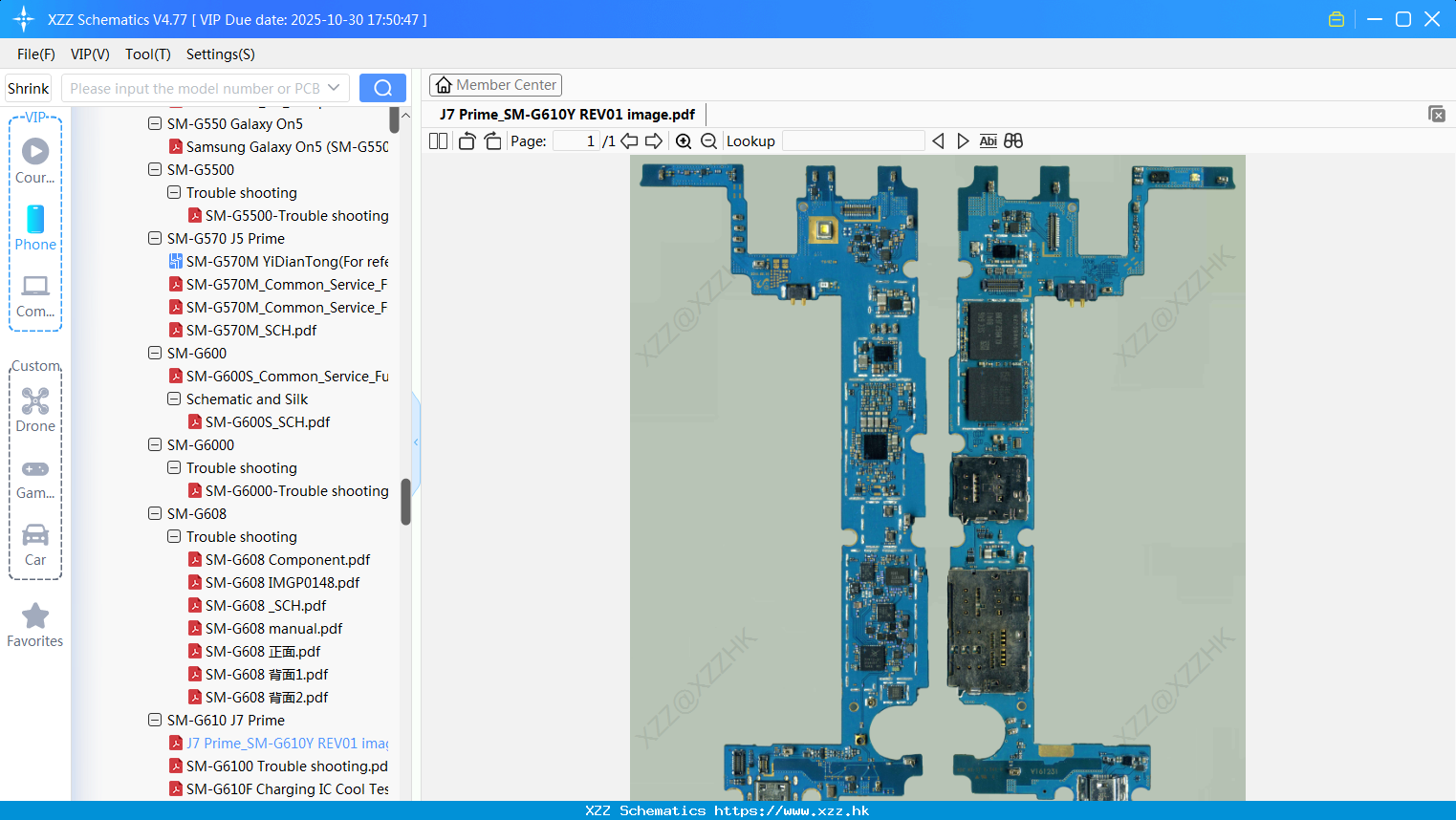This screenshot has height=820, width=1456.
Task: Open the Courses sidebar icon
Action: 35,161
